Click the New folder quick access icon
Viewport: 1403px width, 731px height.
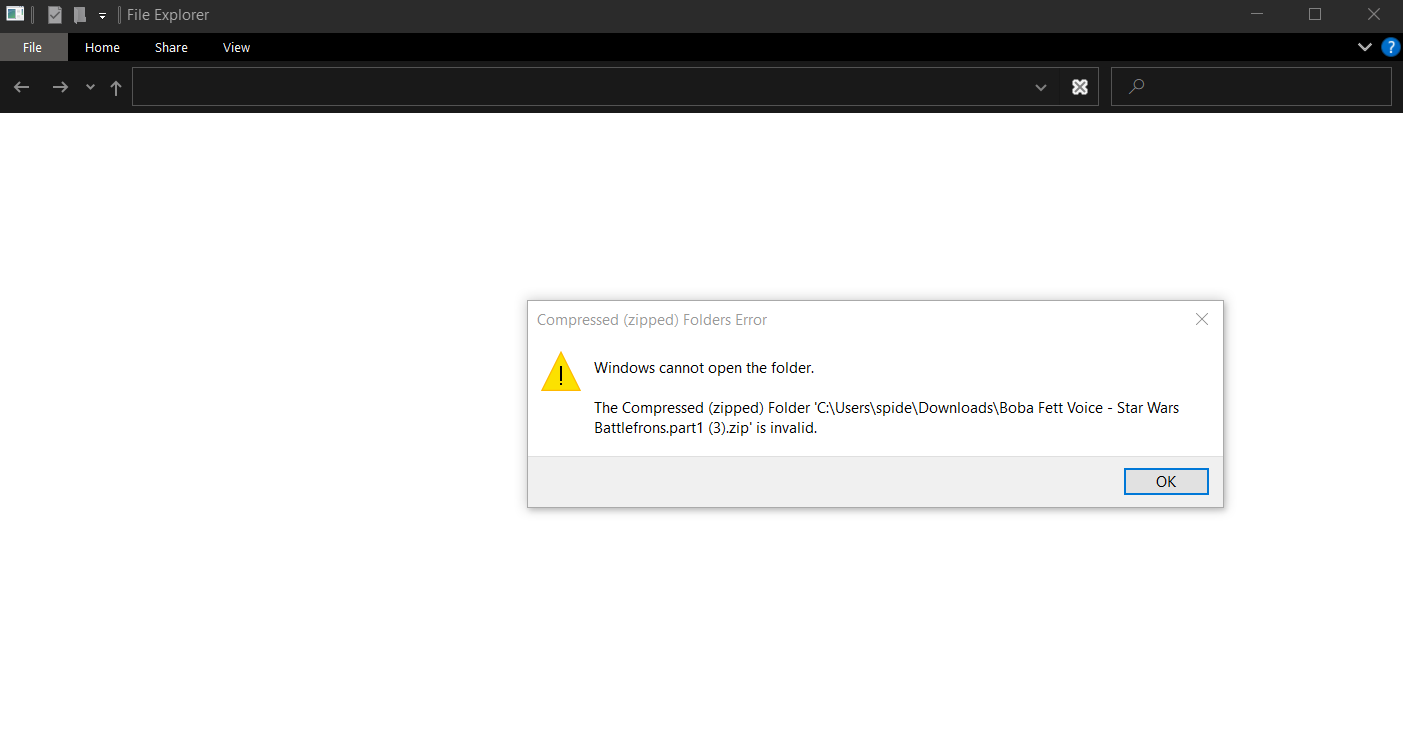(80, 15)
